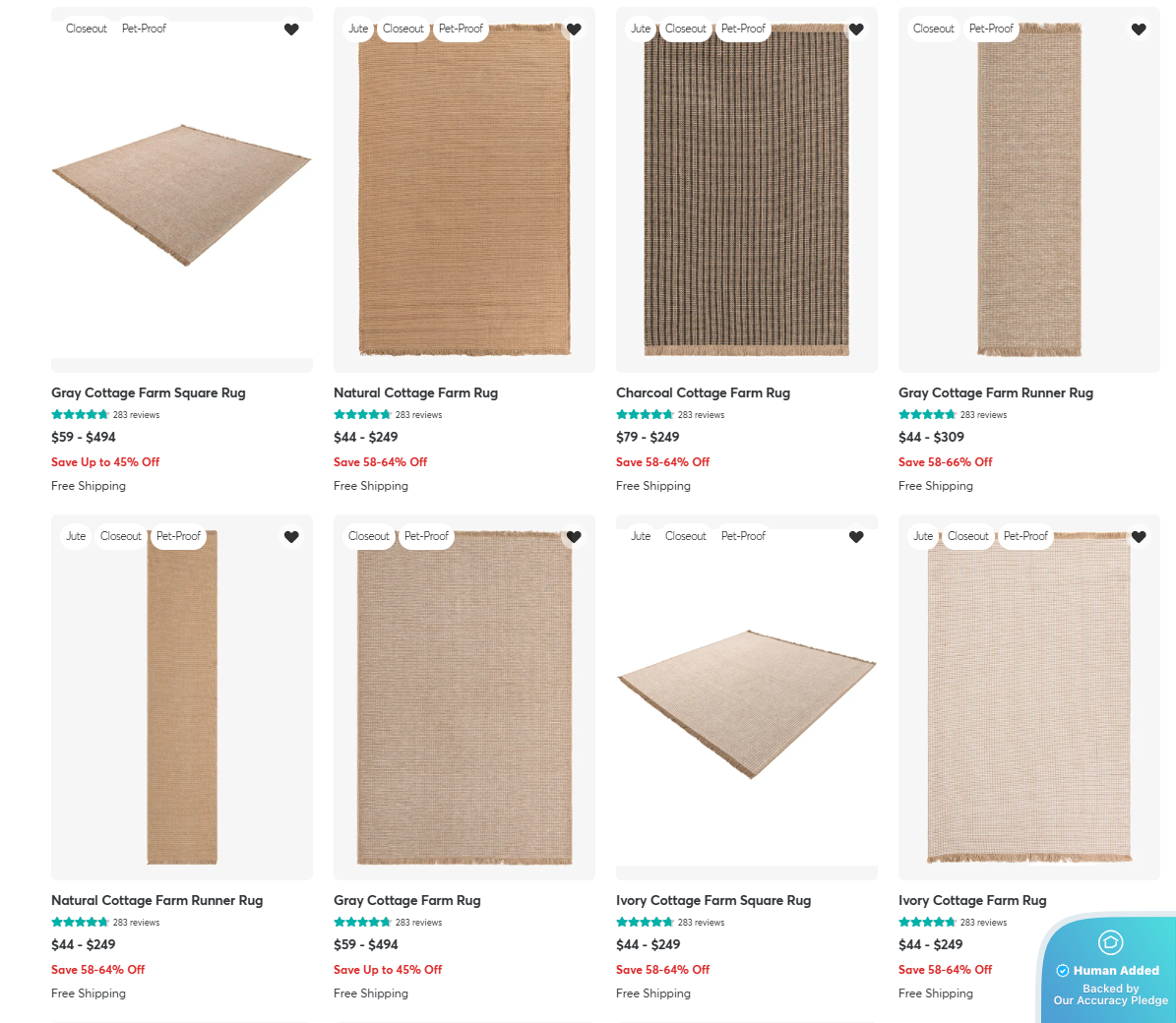
Task: Toggle heart on Natural Cottage Farm Rug
Action: 574,30
